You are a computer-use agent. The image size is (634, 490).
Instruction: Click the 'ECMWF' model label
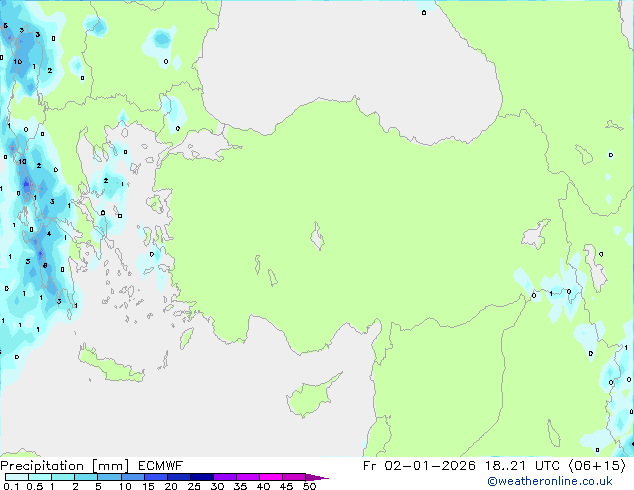160,466
